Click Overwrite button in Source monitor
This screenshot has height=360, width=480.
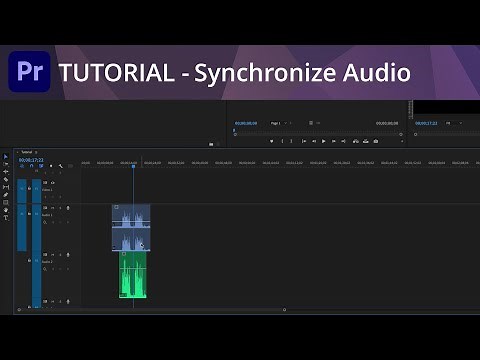[x=366, y=141]
